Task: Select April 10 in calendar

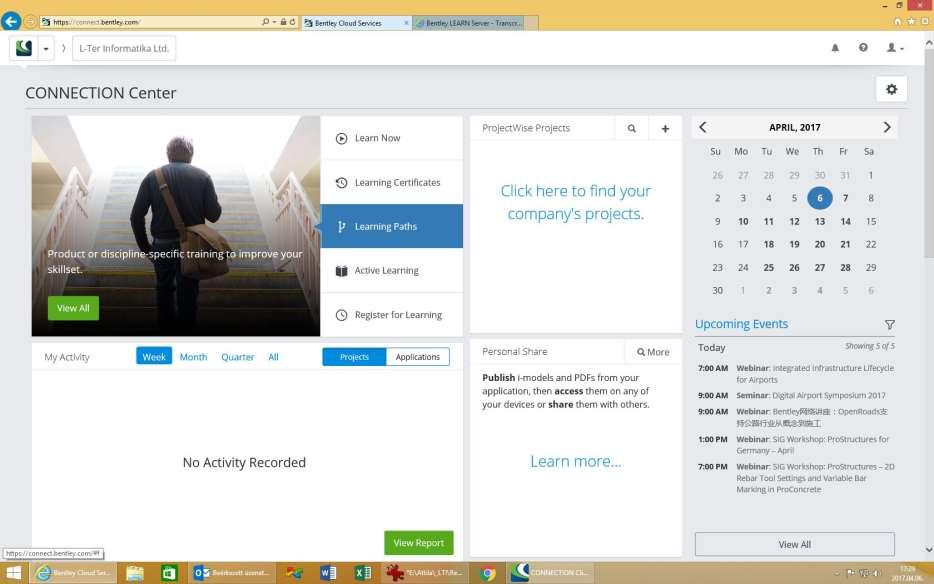Action: [743, 221]
